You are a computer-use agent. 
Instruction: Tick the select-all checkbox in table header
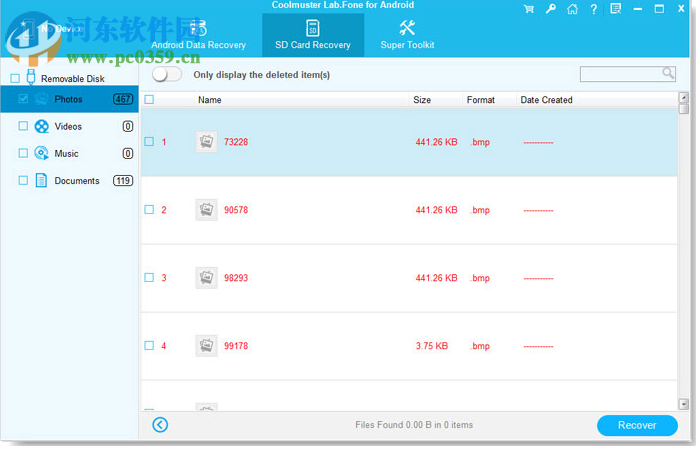pos(149,100)
